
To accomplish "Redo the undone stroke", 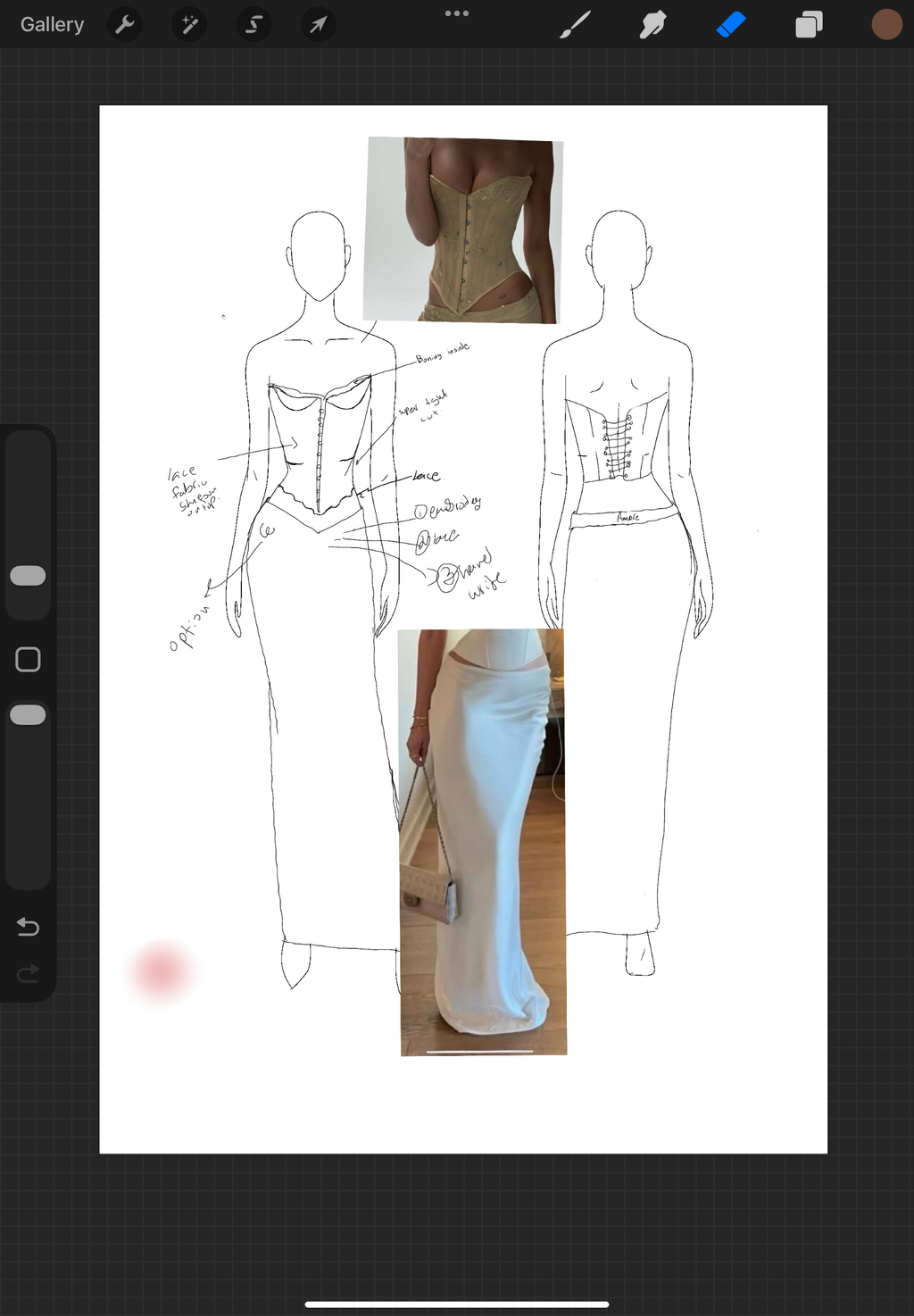I will point(28,972).
